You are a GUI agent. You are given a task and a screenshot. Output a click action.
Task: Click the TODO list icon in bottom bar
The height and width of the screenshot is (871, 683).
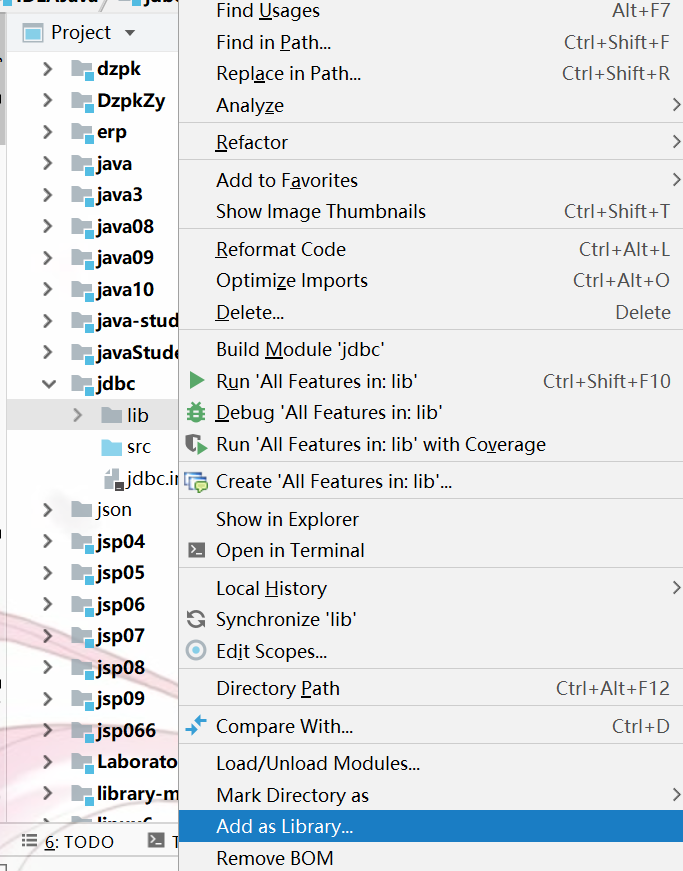[x=29, y=840]
